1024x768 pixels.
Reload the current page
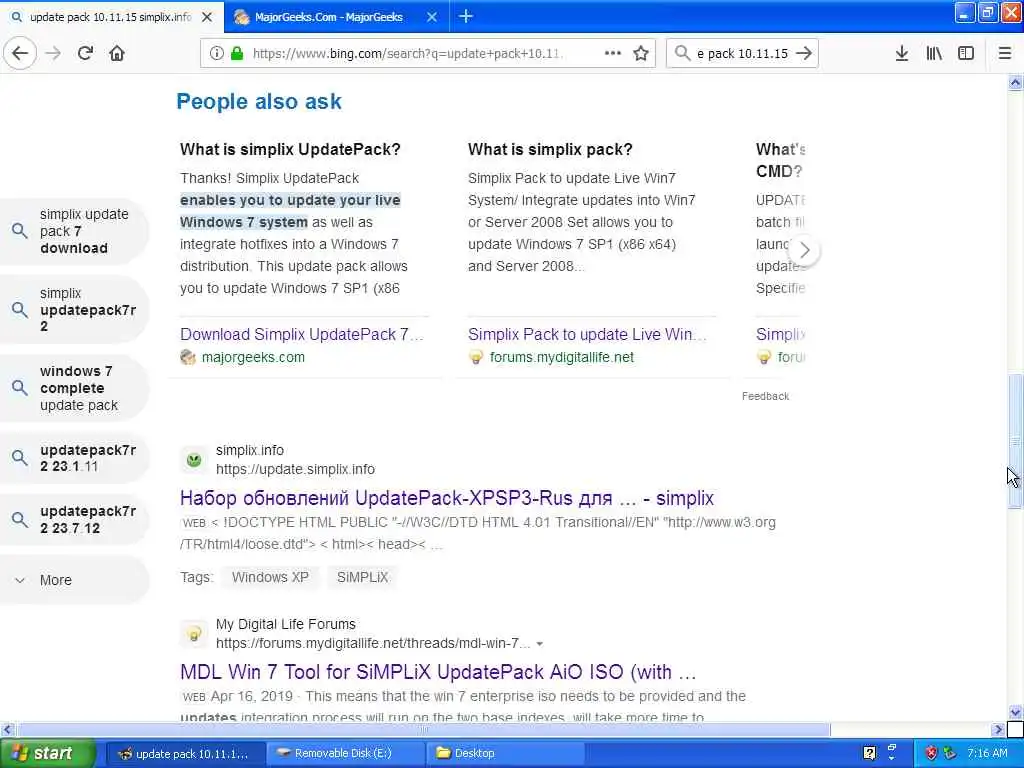(x=85, y=54)
